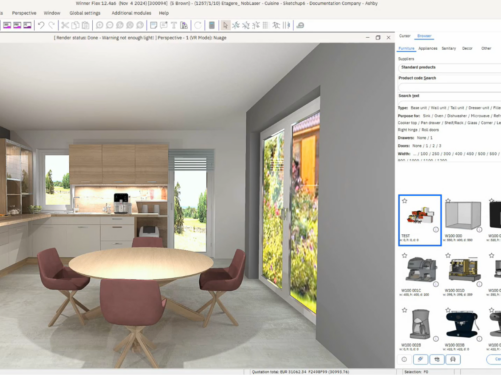Star the W100 001D espresso machine

[x=448, y=255]
